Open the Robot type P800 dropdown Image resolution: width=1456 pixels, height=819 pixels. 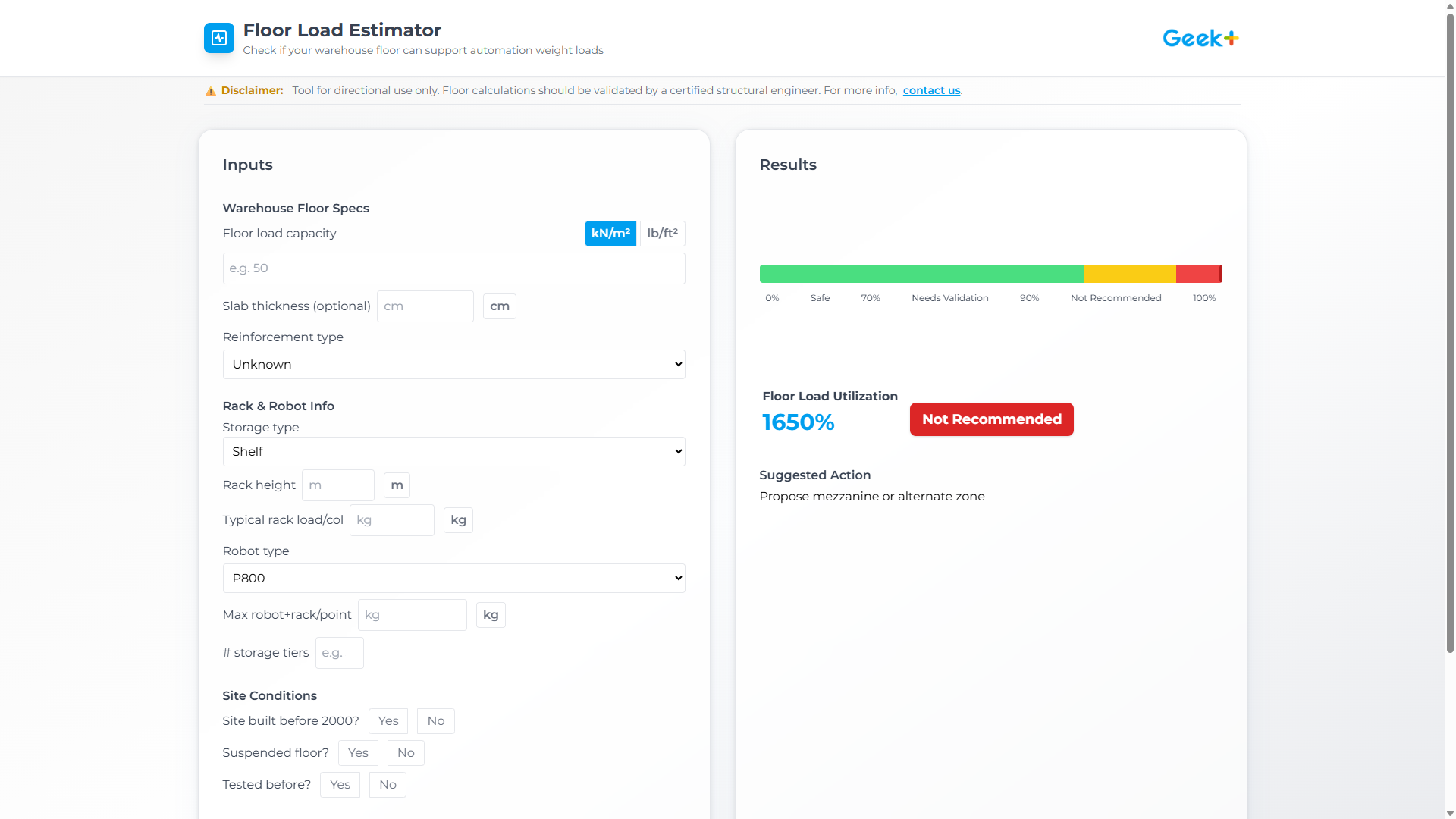click(453, 579)
